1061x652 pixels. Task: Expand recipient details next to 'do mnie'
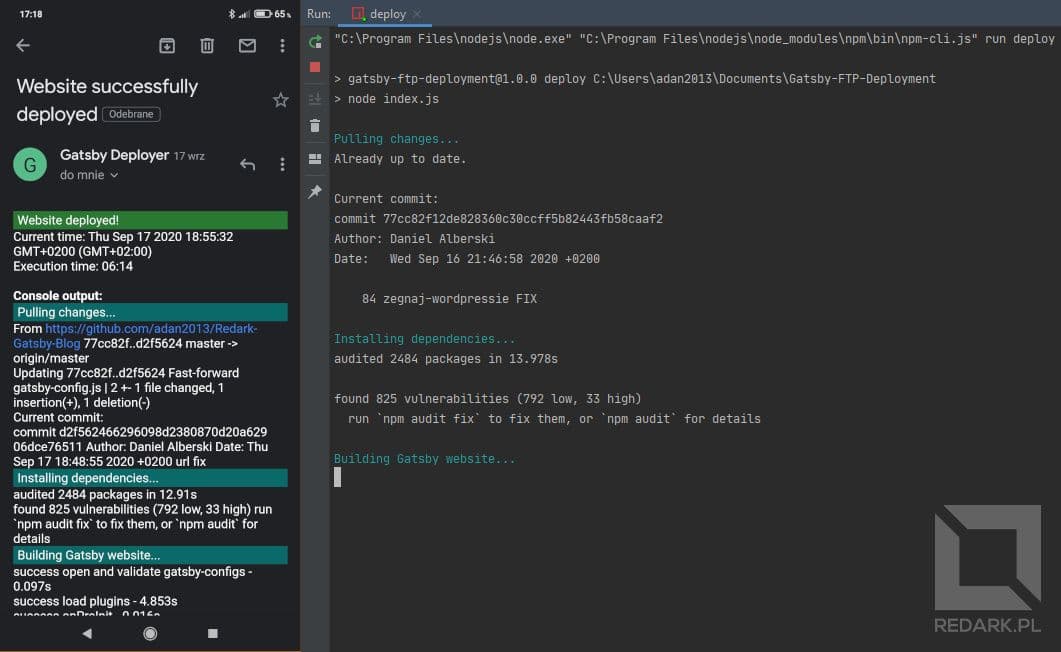pyautogui.click(x=114, y=175)
